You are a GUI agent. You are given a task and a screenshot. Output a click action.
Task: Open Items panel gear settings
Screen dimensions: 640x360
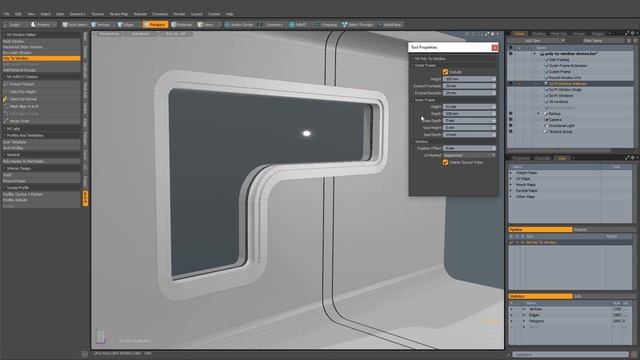coord(632,33)
